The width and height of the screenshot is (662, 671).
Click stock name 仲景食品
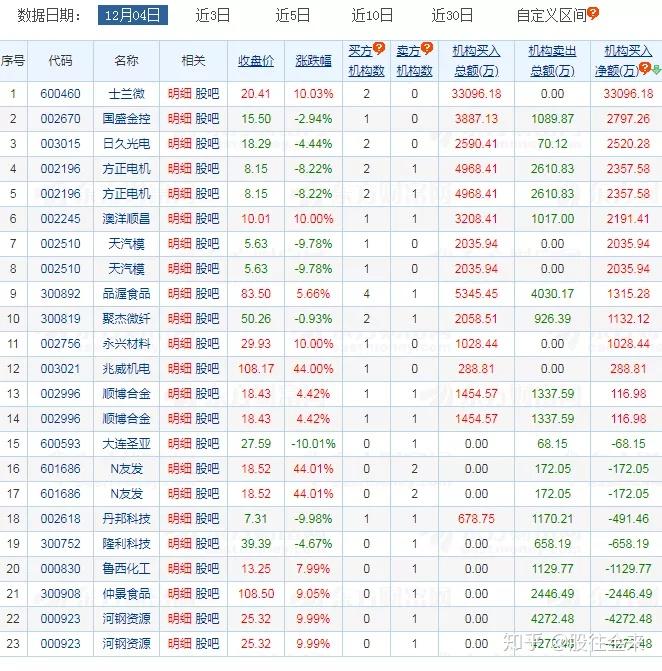tap(126, 594)
